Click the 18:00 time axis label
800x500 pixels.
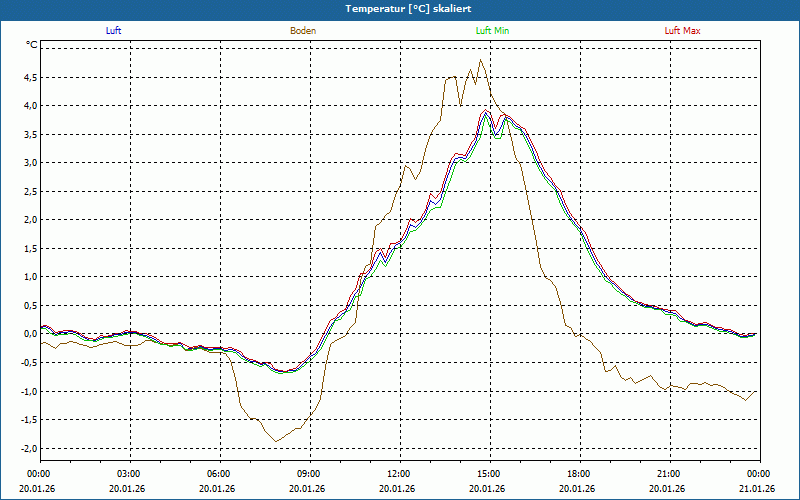coord(580,474)
